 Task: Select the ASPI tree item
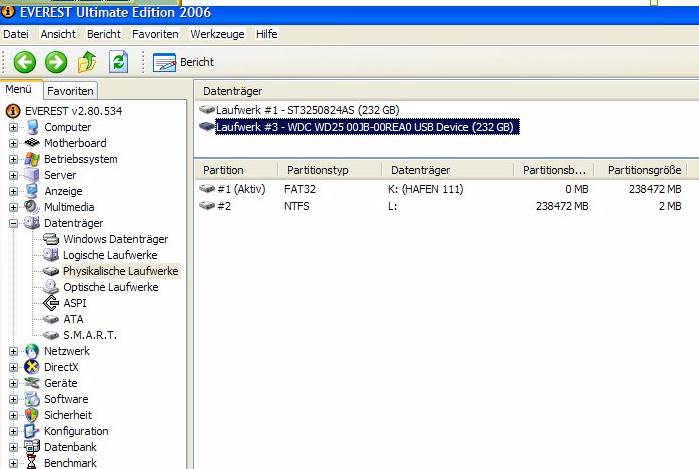point(74,303)
